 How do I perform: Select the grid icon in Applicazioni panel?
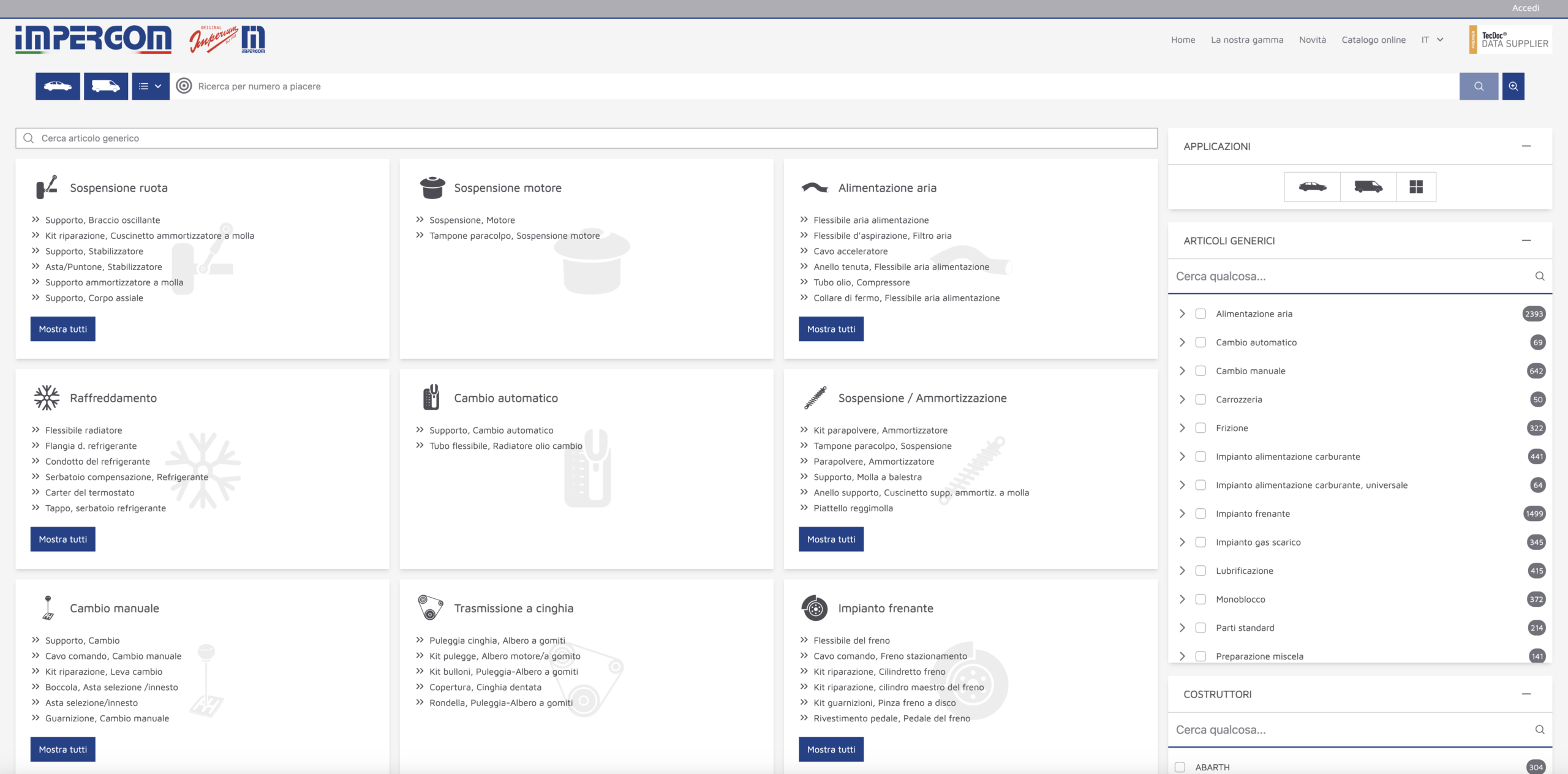click(x=1416, y=187)
